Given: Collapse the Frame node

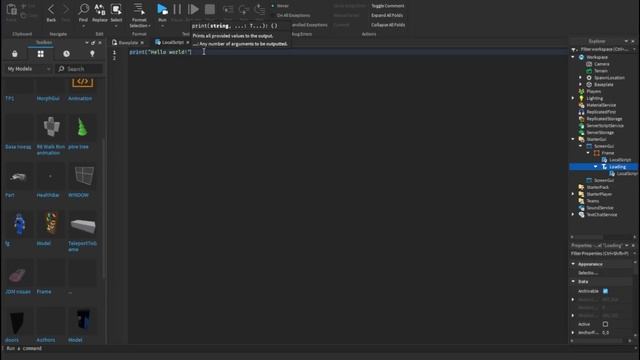Looking at the screenshot, I should [x=588, y=153].
